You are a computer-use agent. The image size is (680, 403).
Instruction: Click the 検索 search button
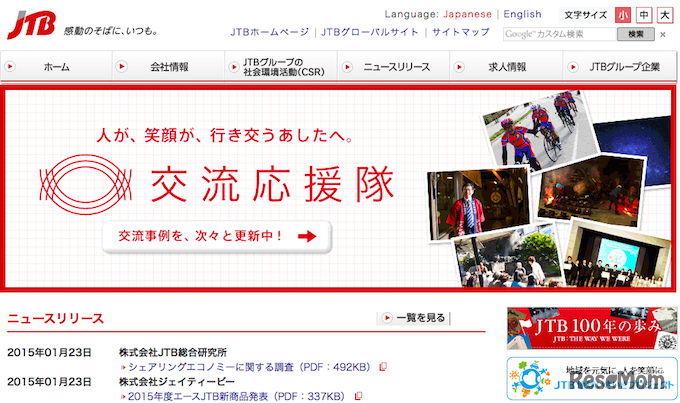point(636,34)
